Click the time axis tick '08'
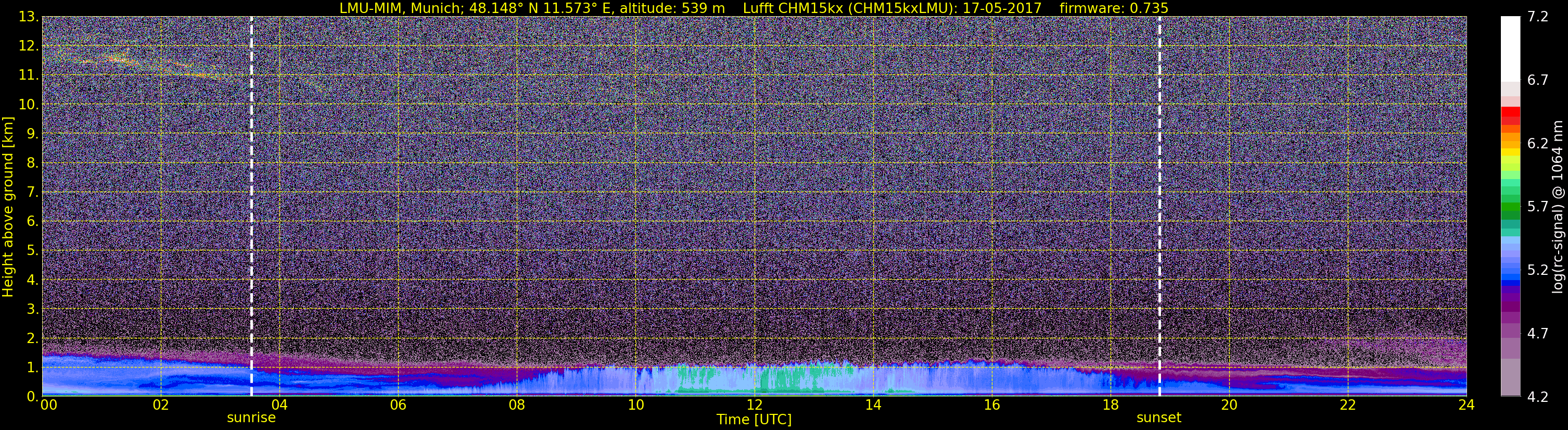Image resolution: width=1568 pixels, height=430 pixels. click(516, 405)
